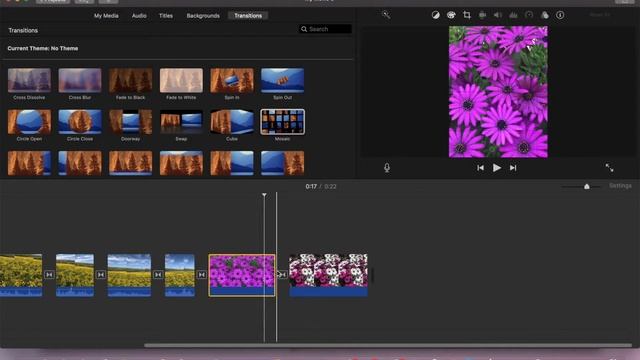Open clip filter and audio effects tool
Viewport: 640px width, 360px height.
tap(544, 15)
